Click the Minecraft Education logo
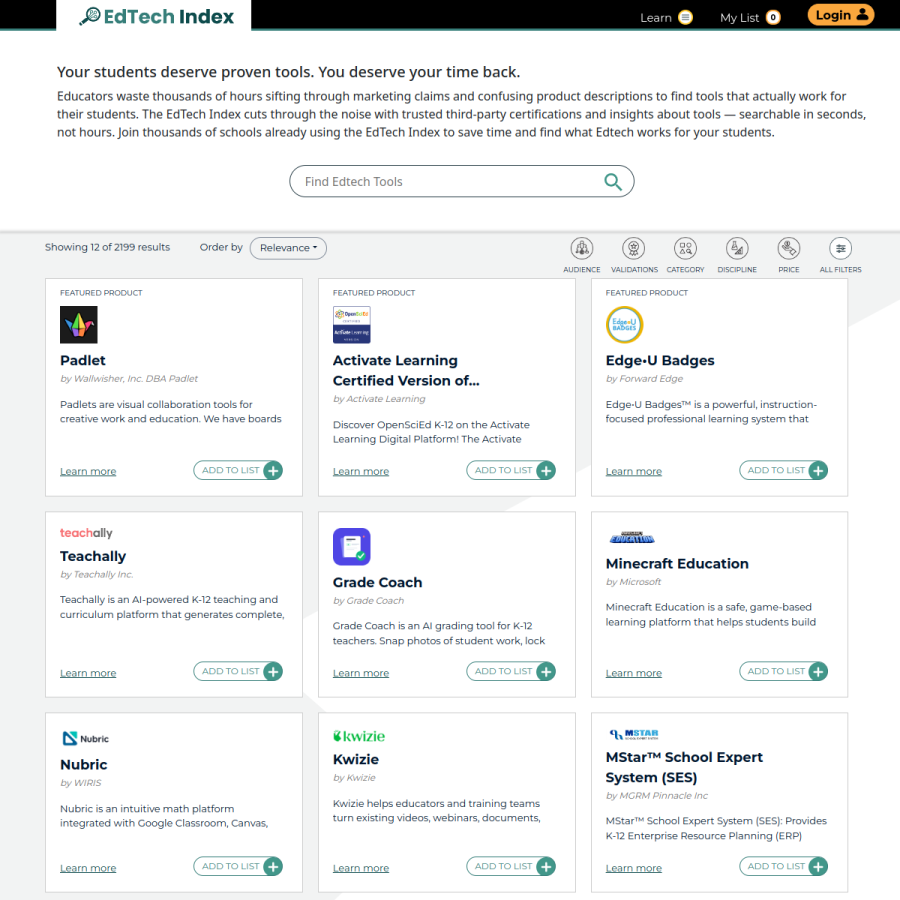 [631, 537]
